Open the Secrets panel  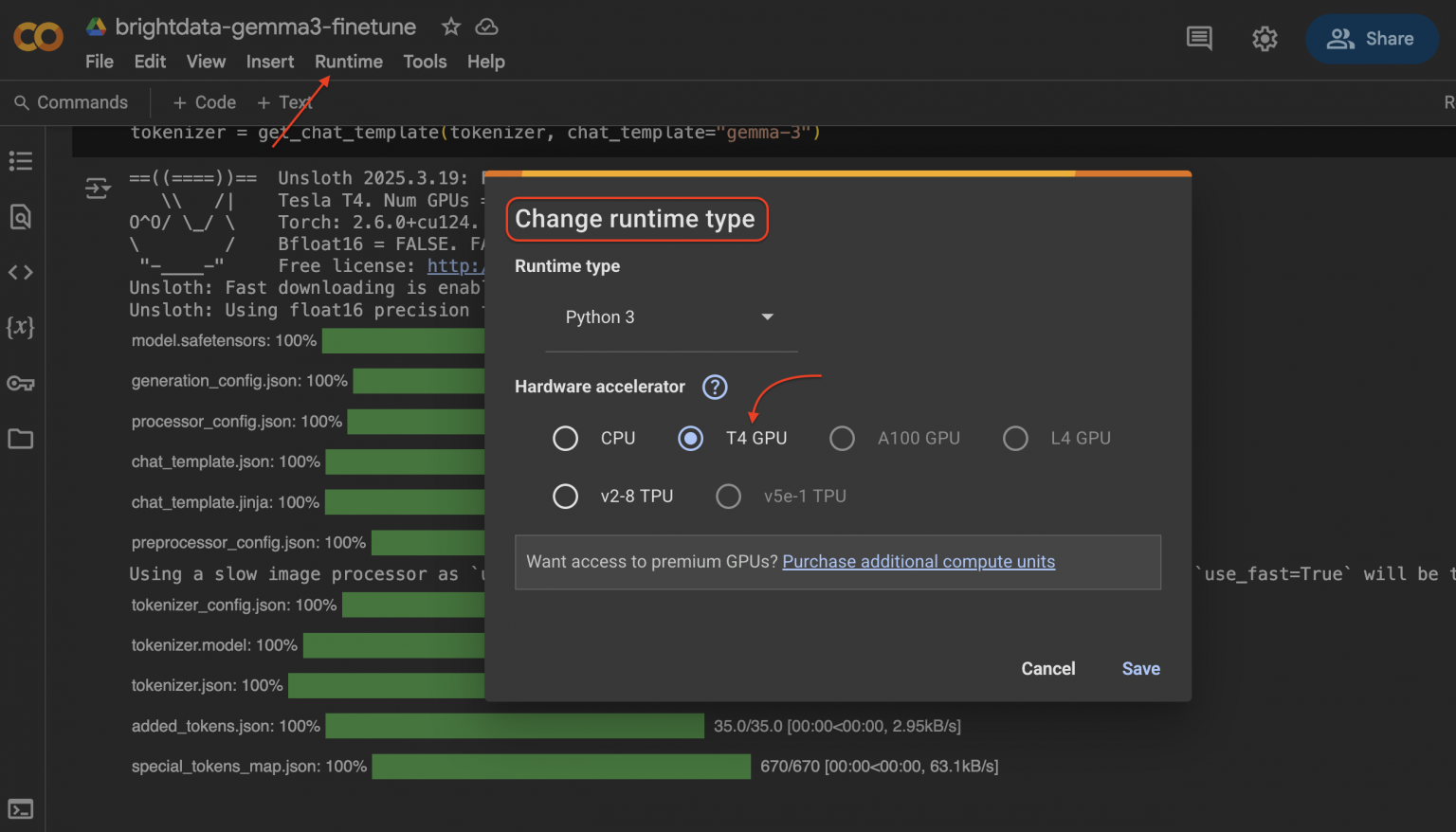[x=21, y=383]
